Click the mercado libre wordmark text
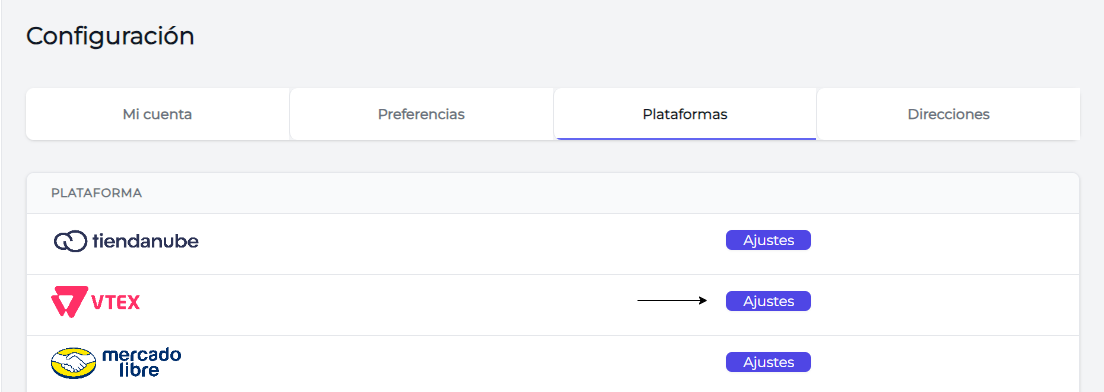This screenshot has height=392, width=1104. [142, 362]
